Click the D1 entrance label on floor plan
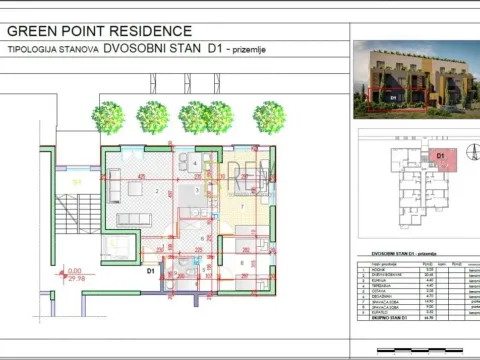480x360 pixels. (x=151, y=271)
